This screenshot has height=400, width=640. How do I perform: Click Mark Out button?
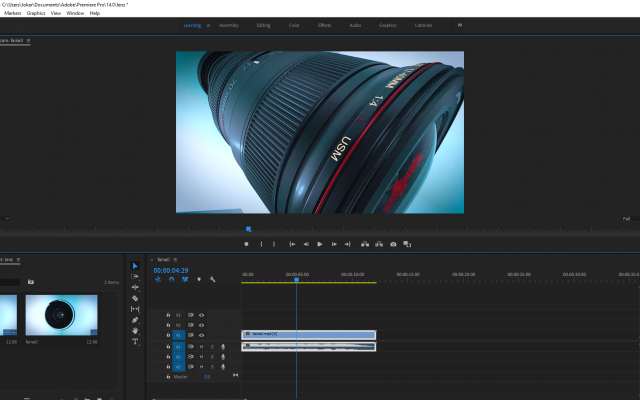click(274, 244)
